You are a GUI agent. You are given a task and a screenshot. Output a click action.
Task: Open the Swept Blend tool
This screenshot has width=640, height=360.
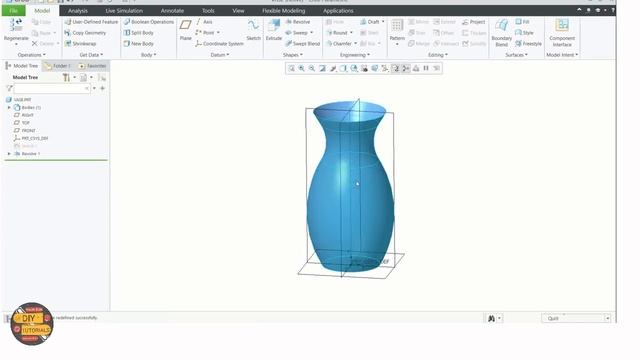(302, 43)
